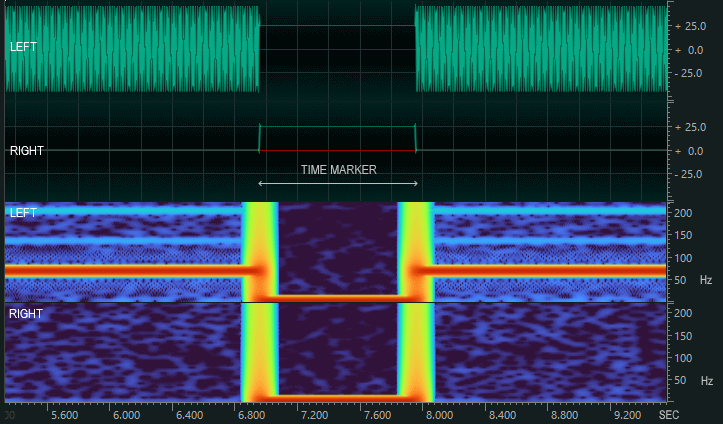Click the 9.200 time axis label
The image size is (723, 424).
[x=628, y=414]
